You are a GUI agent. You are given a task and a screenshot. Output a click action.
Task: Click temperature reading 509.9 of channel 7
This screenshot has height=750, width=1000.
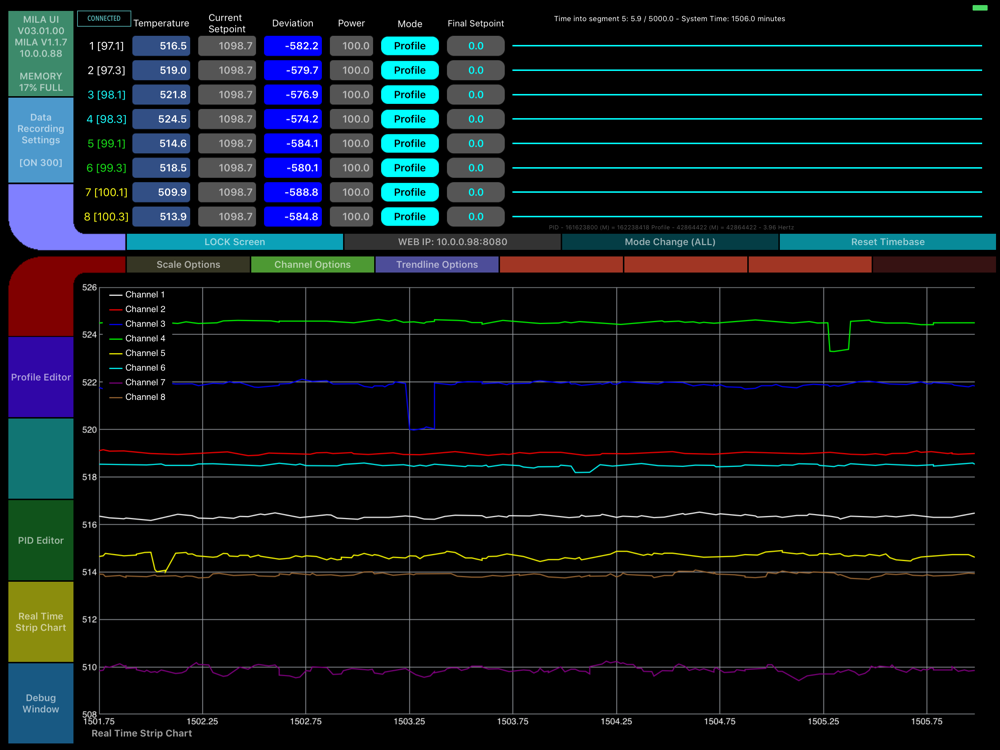click(161, 192)
